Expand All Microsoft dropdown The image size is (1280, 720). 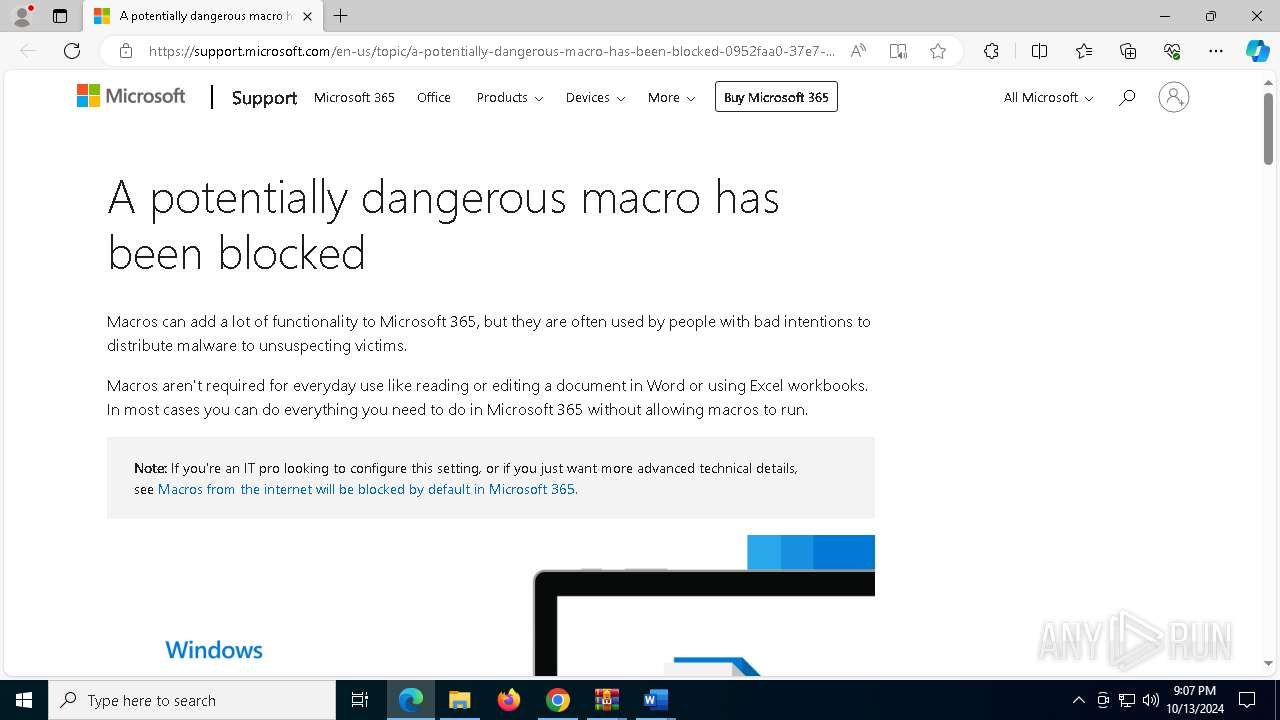(1048, 97)
